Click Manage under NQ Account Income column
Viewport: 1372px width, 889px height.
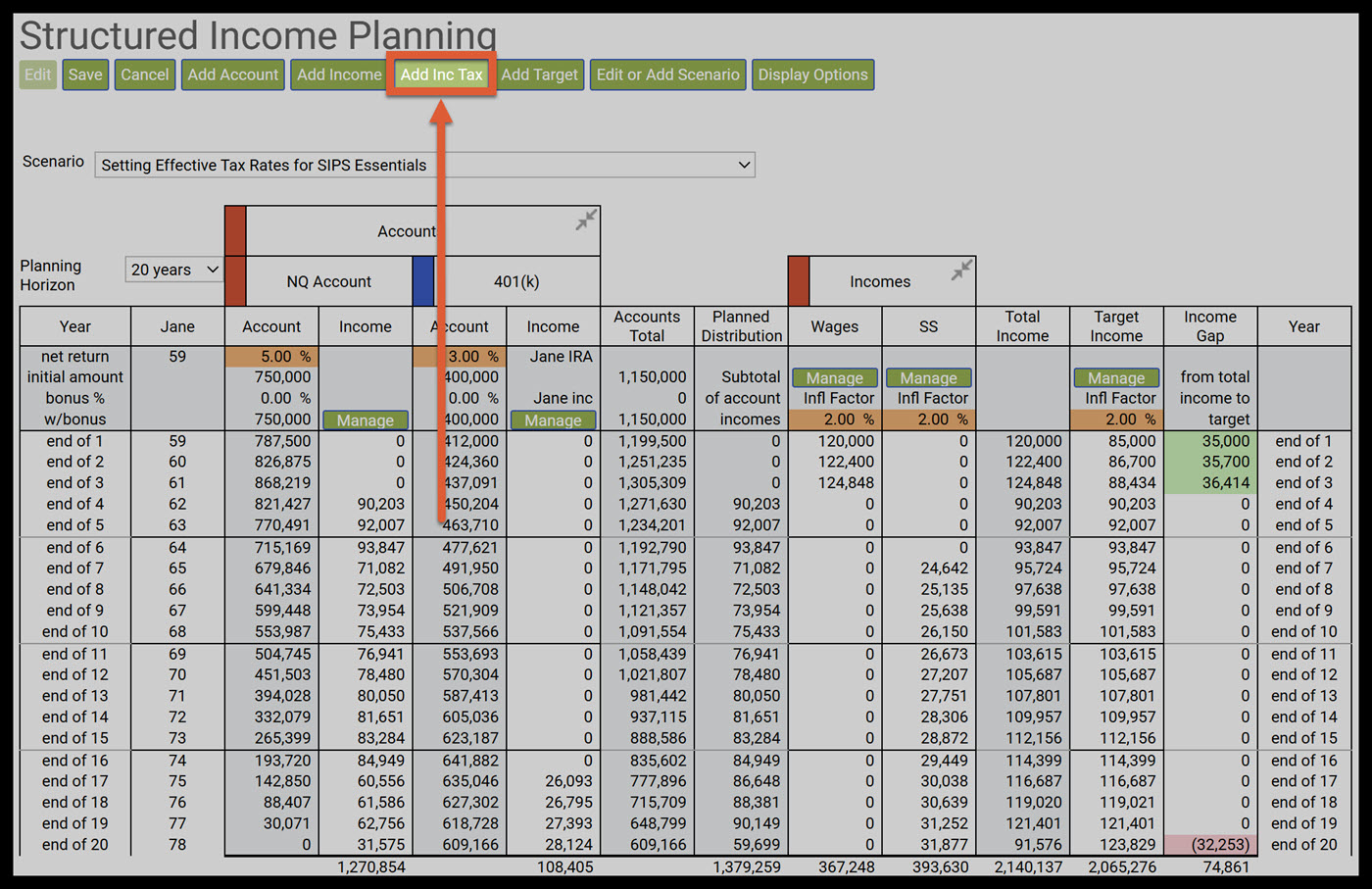click(x=366, y=420)
